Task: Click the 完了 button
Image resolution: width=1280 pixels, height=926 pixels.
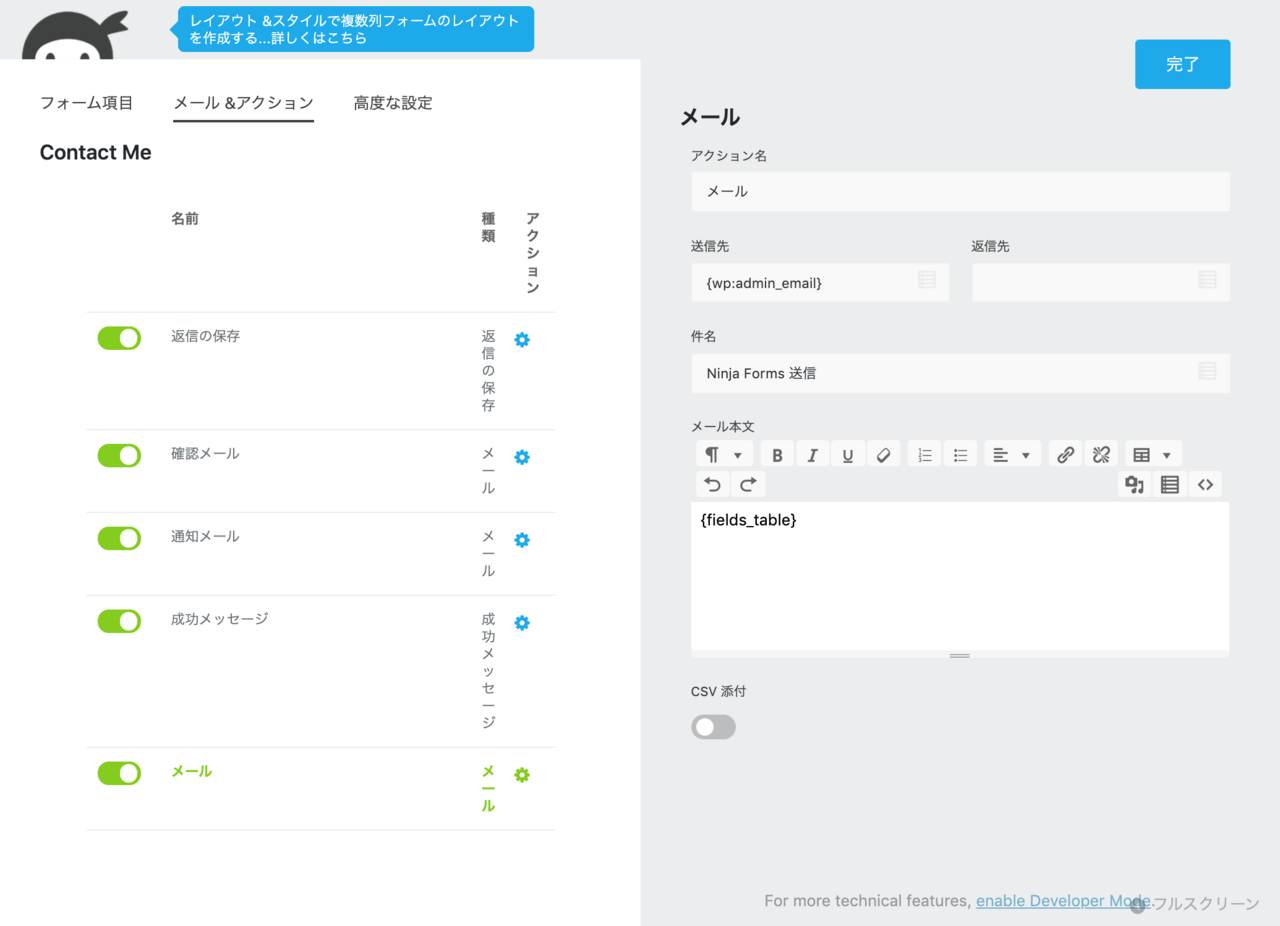Action: click(1182, 64)
